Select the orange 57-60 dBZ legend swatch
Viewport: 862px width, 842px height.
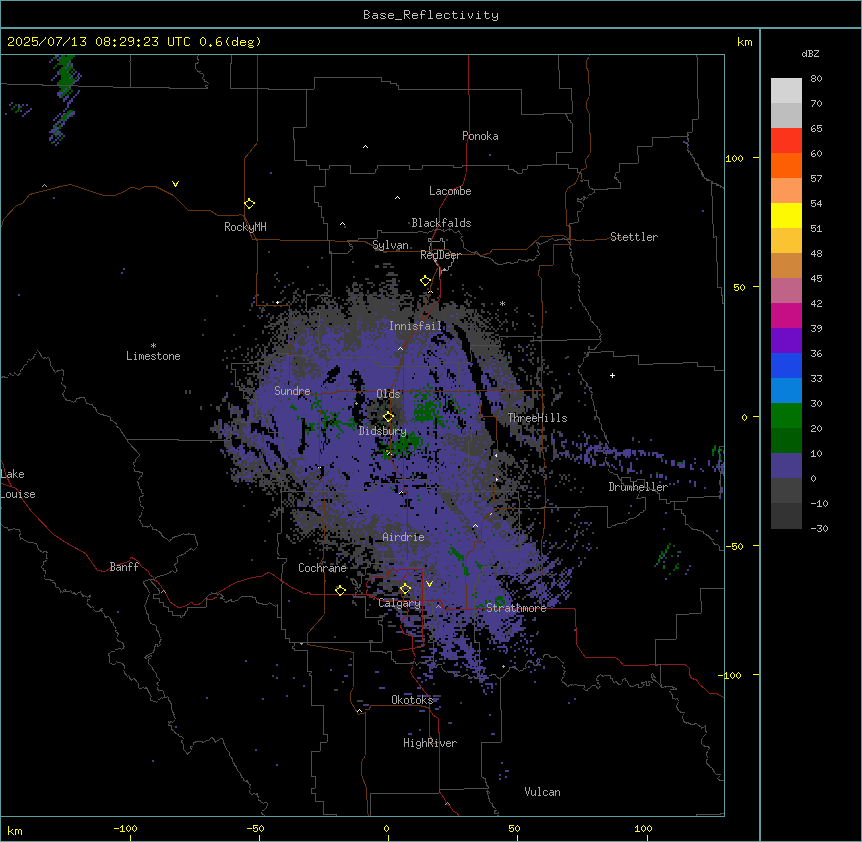point(786,165)
